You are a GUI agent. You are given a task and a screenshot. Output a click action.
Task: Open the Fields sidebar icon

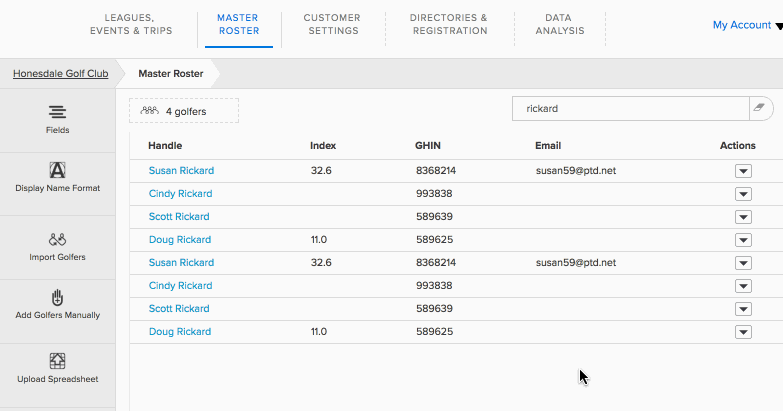click(x=57, y=112)
